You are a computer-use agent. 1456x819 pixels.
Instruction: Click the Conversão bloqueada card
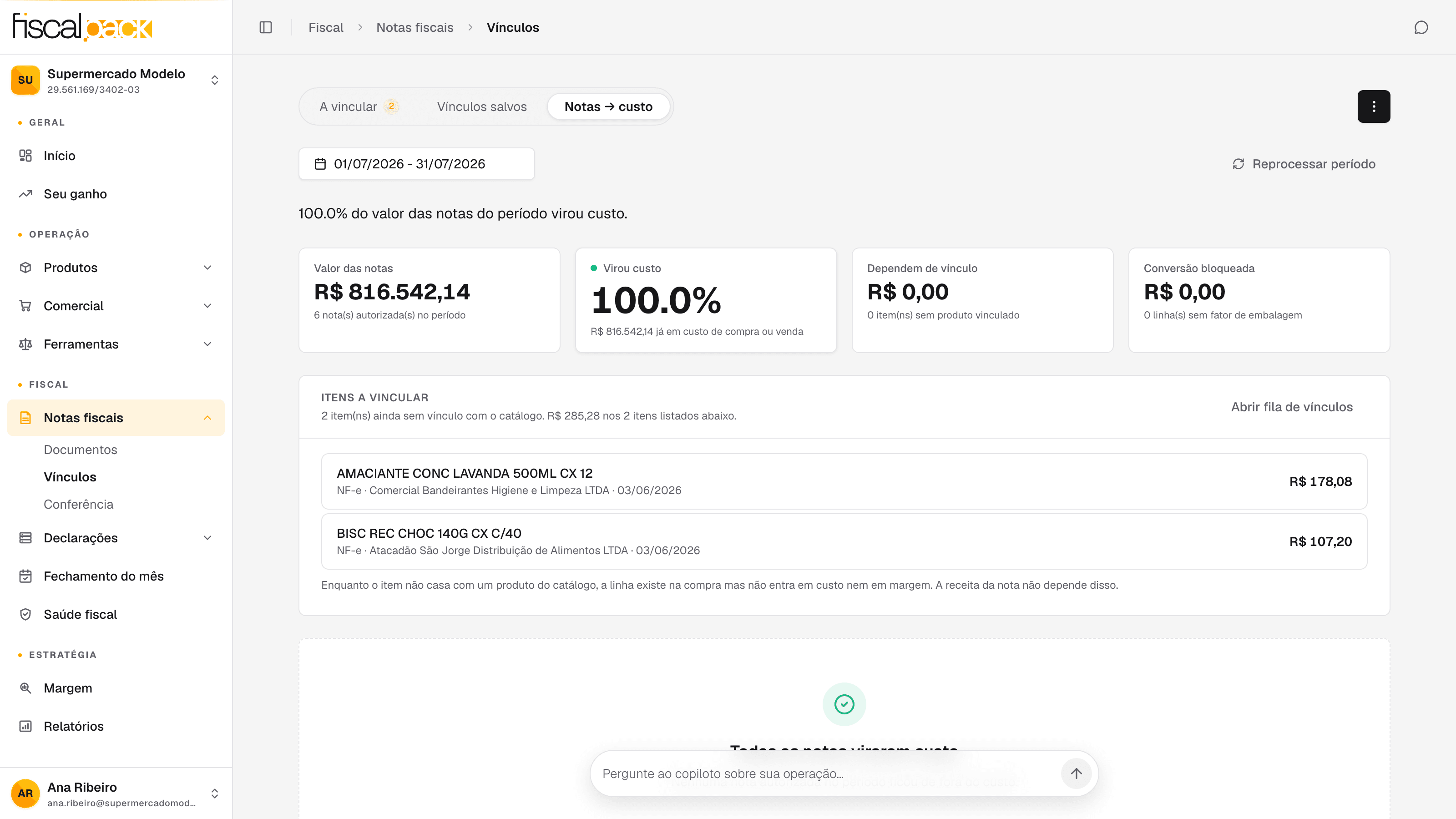pos(1259,300)
